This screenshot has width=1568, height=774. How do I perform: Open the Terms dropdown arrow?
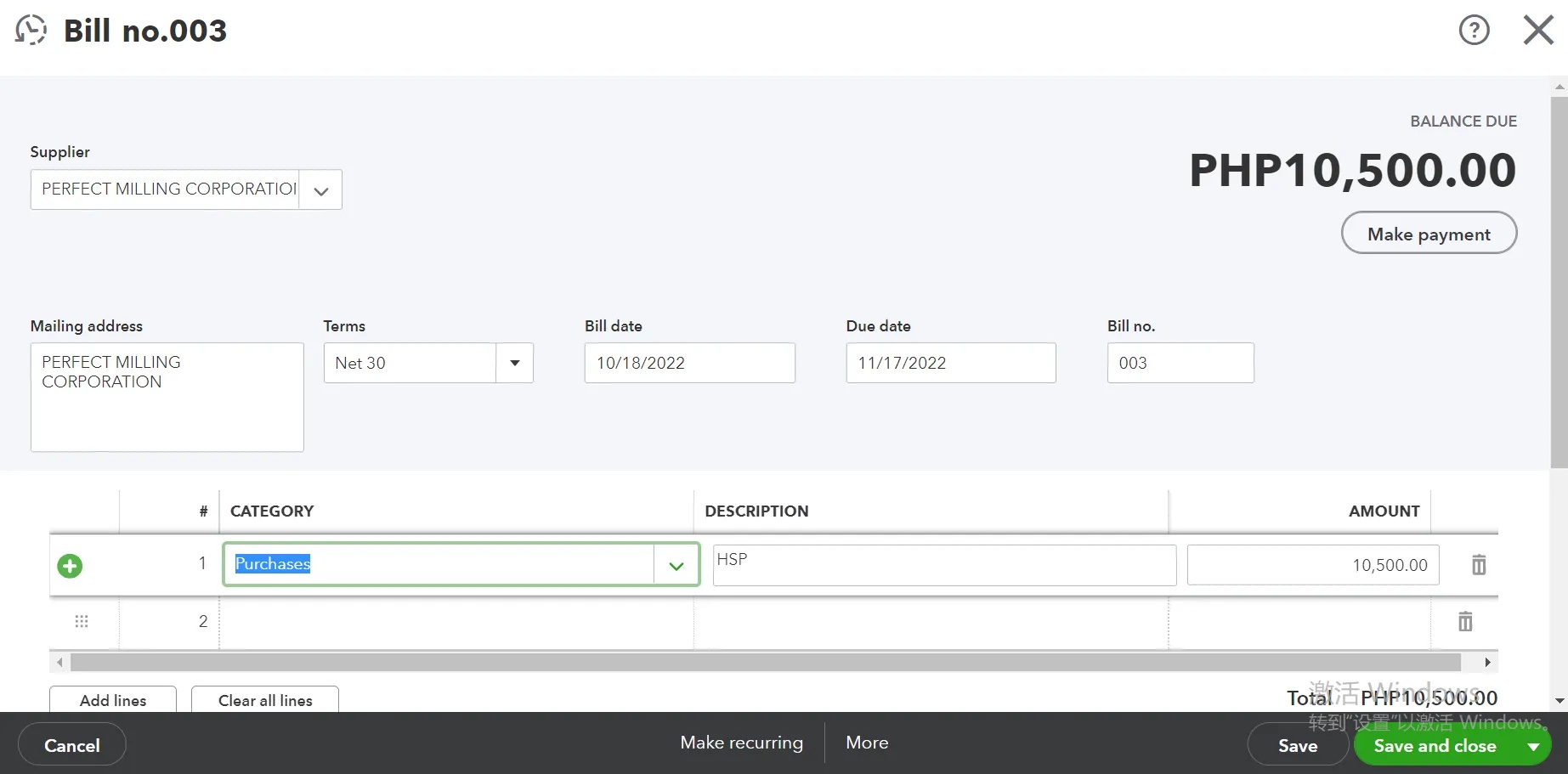point(514,363)
